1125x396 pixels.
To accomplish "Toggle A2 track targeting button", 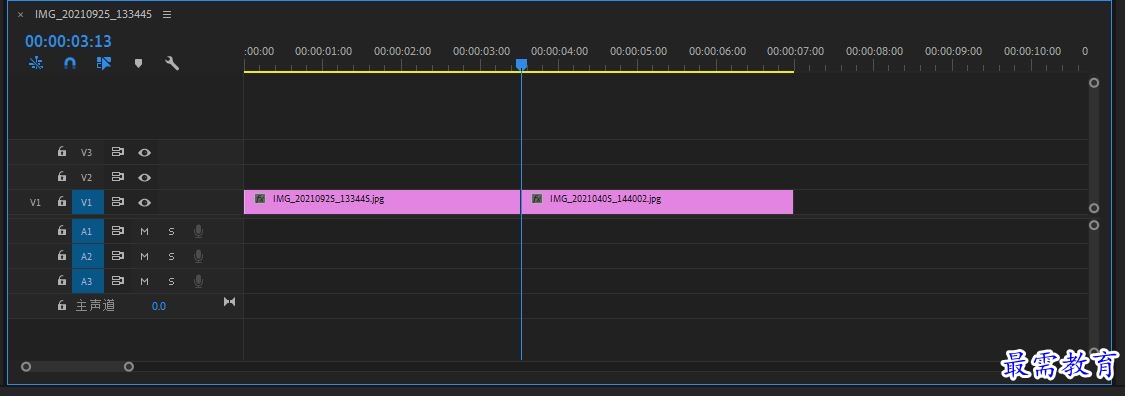I will 87,256.
